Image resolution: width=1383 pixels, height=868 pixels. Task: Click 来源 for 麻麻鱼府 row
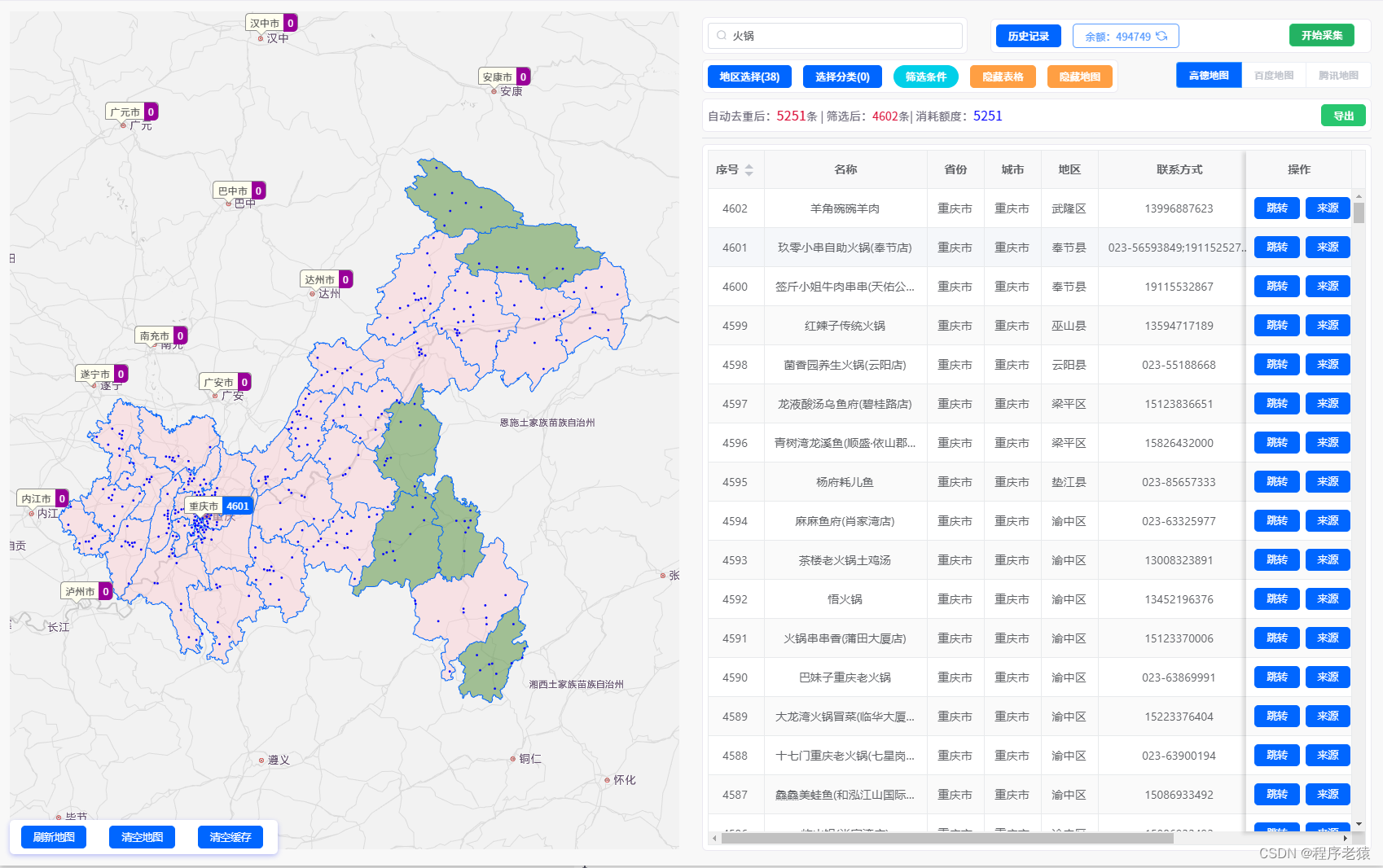pyautogui.click(x=1328, y=520)
